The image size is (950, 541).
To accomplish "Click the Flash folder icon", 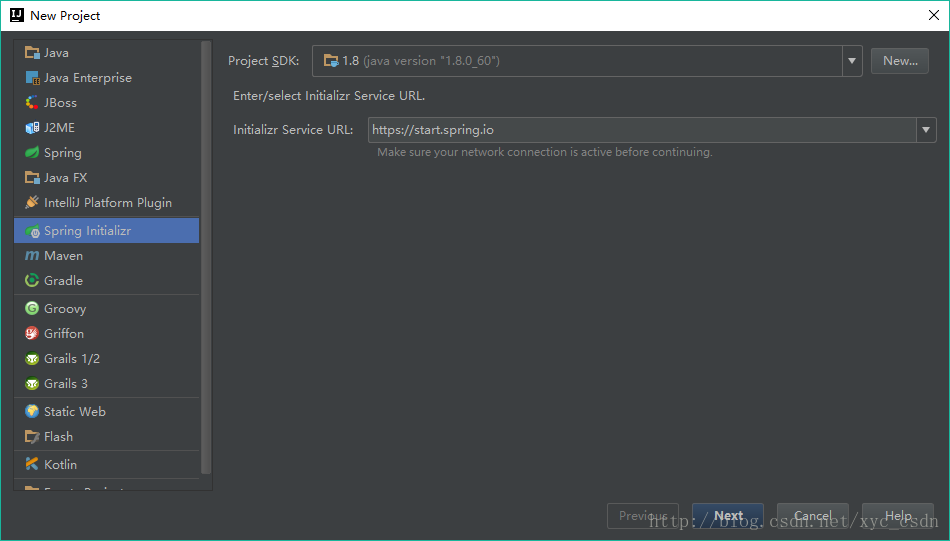I will (32, 436).
